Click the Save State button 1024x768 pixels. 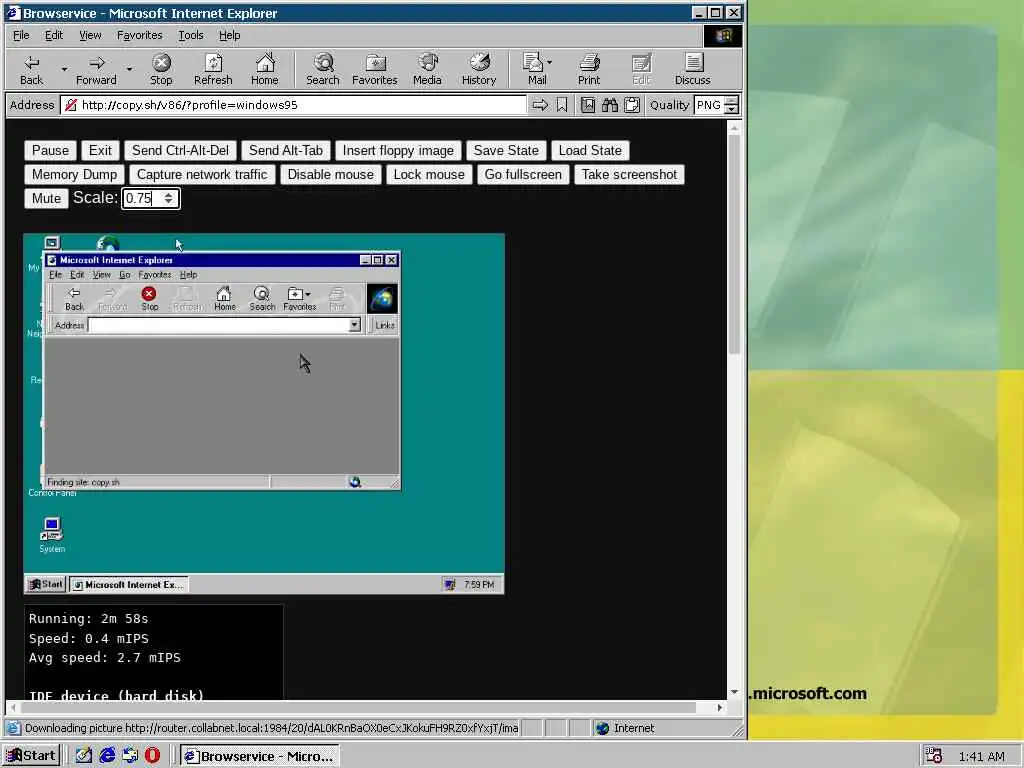click(506, 150)
